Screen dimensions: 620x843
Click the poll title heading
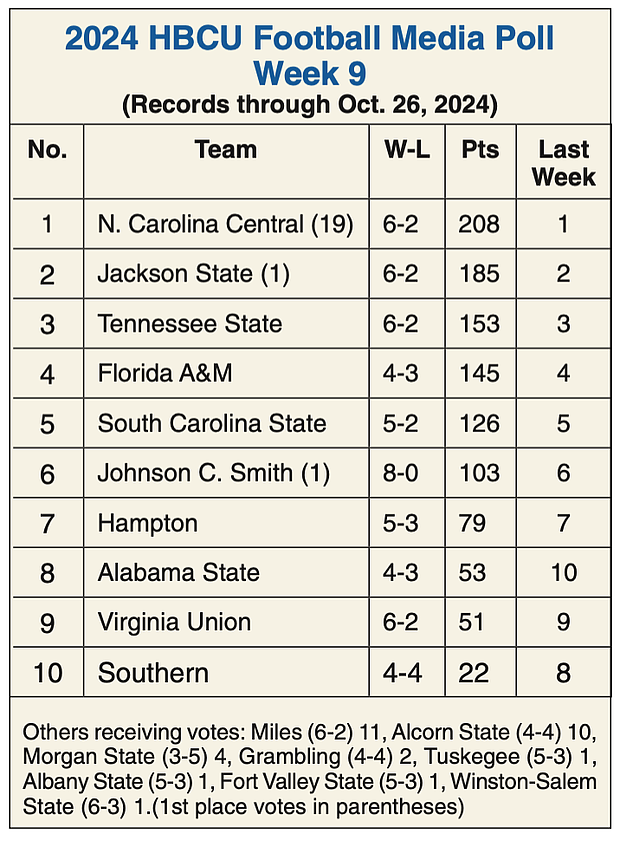(x=310, y=55)
